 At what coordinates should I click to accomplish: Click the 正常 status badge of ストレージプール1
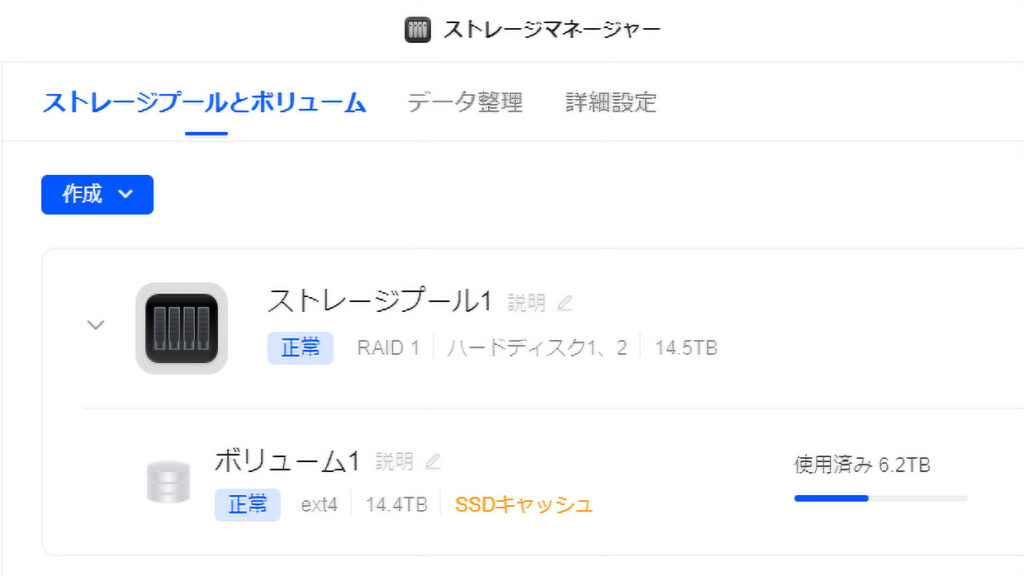[x=300, y=348]
